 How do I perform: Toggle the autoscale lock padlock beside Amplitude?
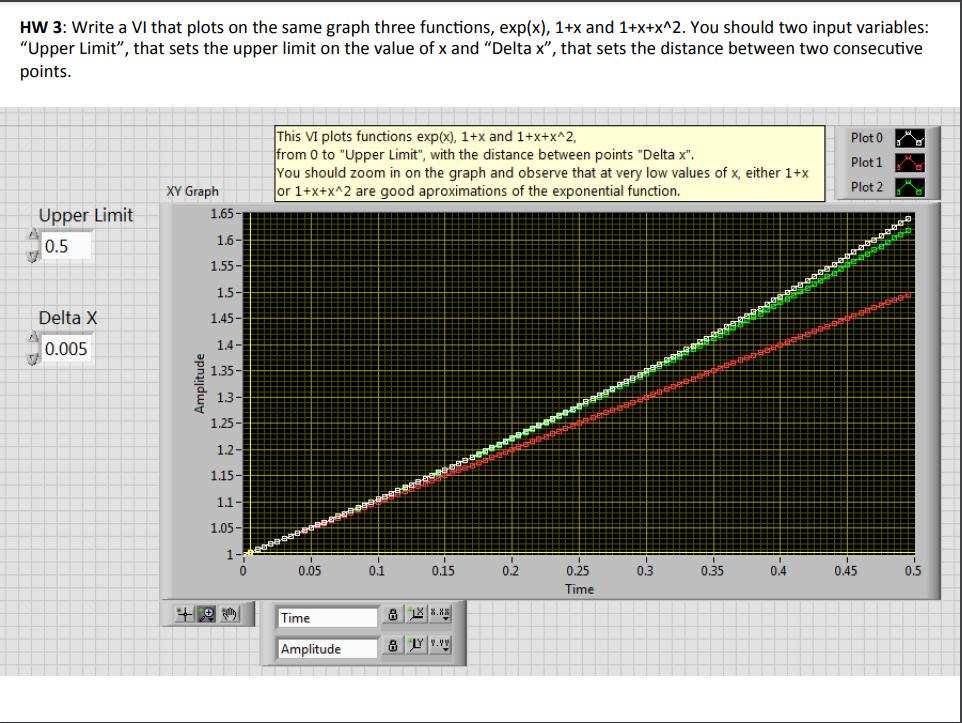(x=393, y=646)
